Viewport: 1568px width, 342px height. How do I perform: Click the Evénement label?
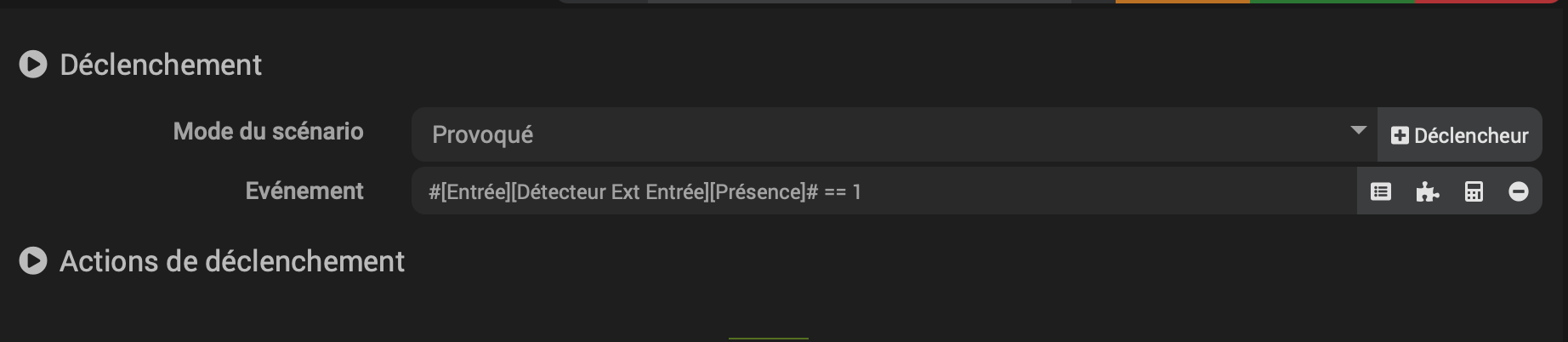tap(304, 191)
